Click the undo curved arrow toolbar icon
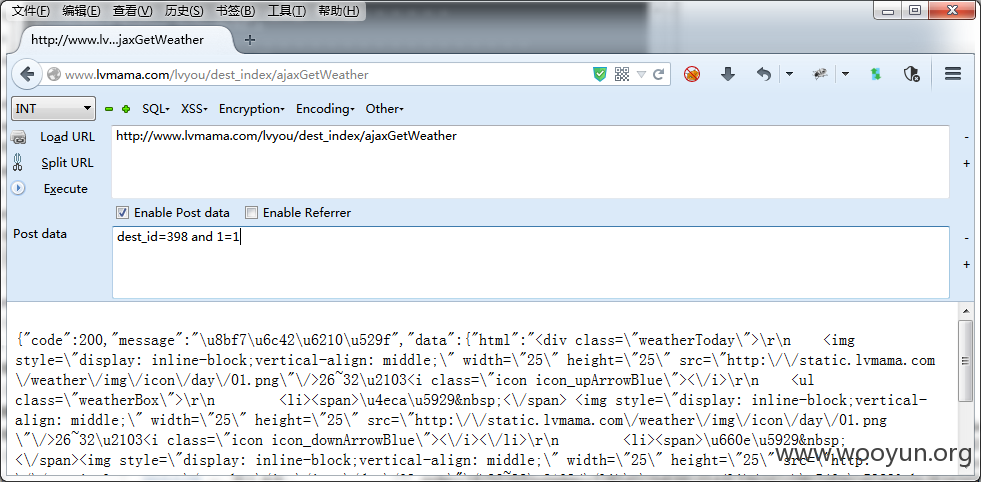Screen dimensions: 981x482 click(764, 74)
